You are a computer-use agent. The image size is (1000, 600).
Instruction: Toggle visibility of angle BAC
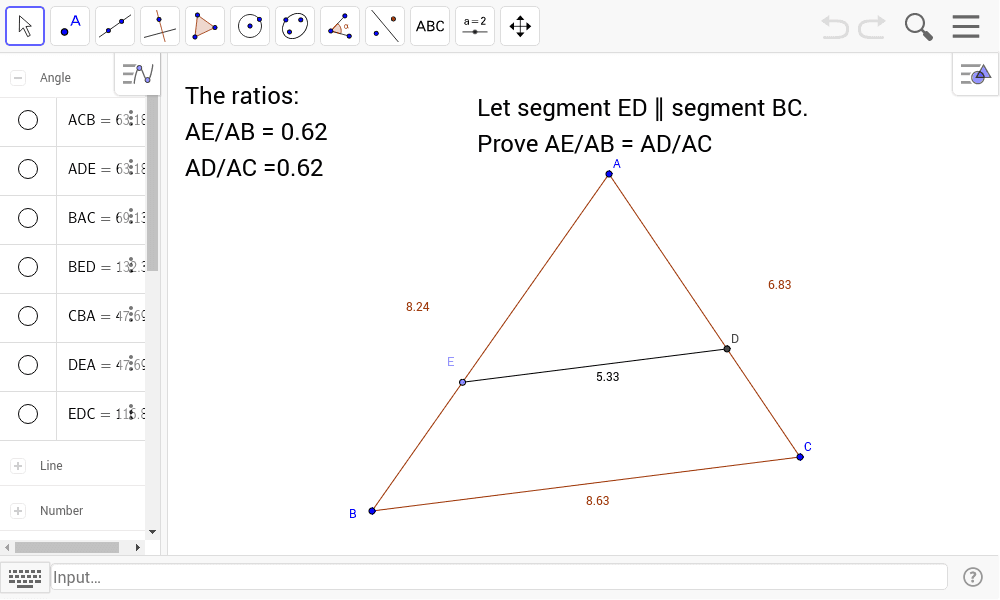click(28, 218)
